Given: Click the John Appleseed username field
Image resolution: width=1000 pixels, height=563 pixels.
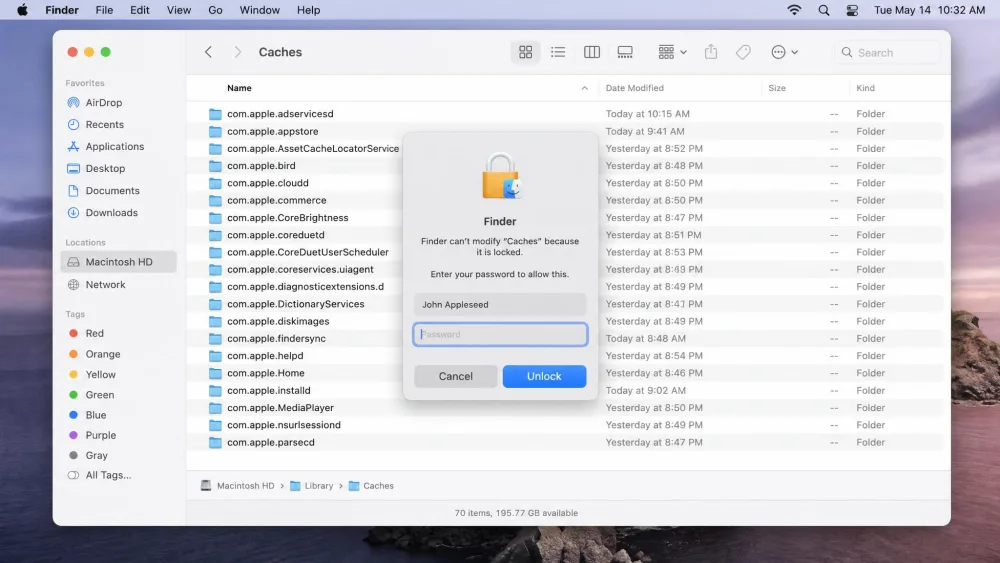Looking at the screenshot, I should pyautogui.click(x=500, y=304).
